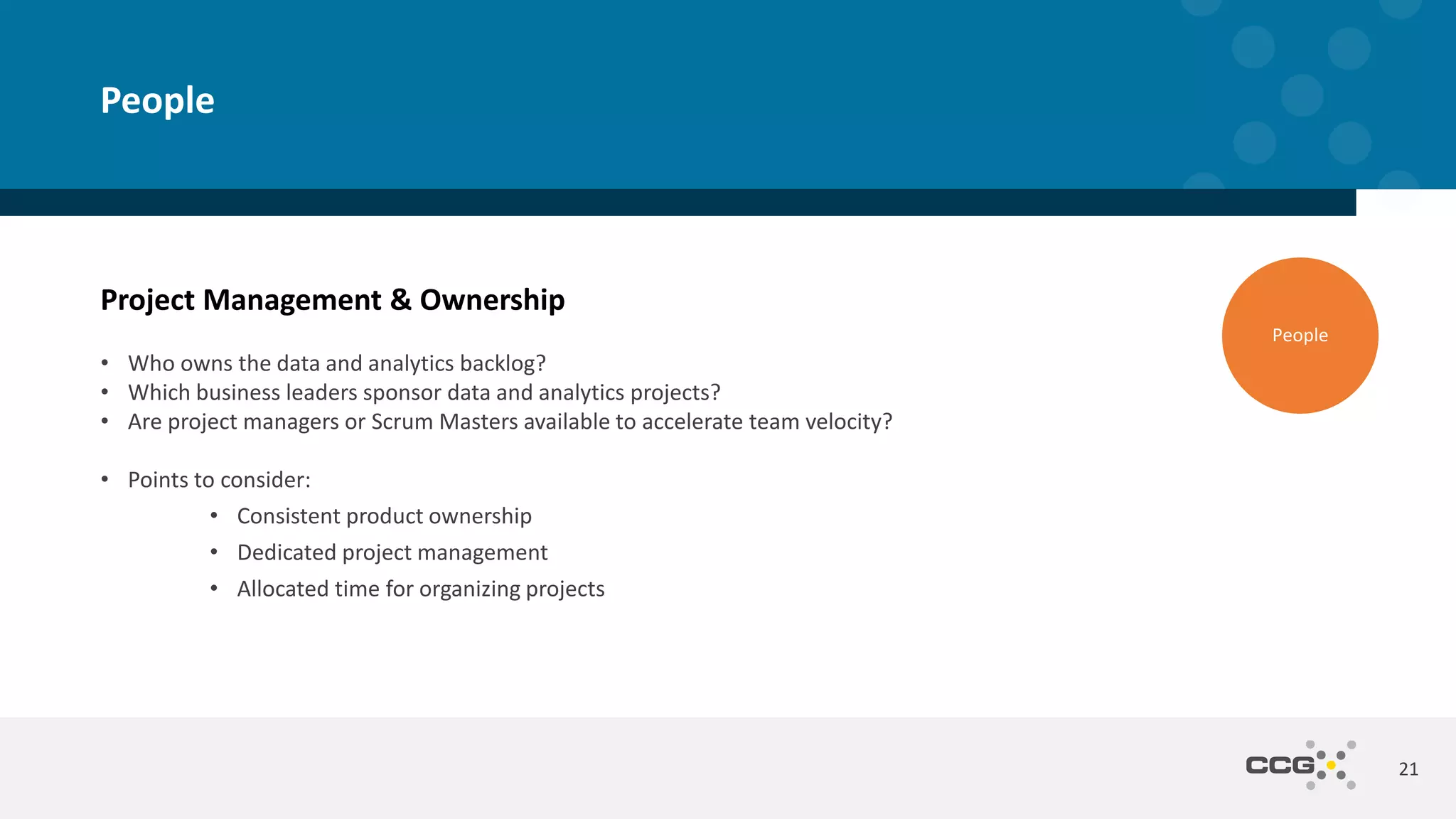The height and width of the screenshot is (819, 1456).
Task: Click "Who owns the data and analytics backlog?" line
Action: (x=336, y=363)
